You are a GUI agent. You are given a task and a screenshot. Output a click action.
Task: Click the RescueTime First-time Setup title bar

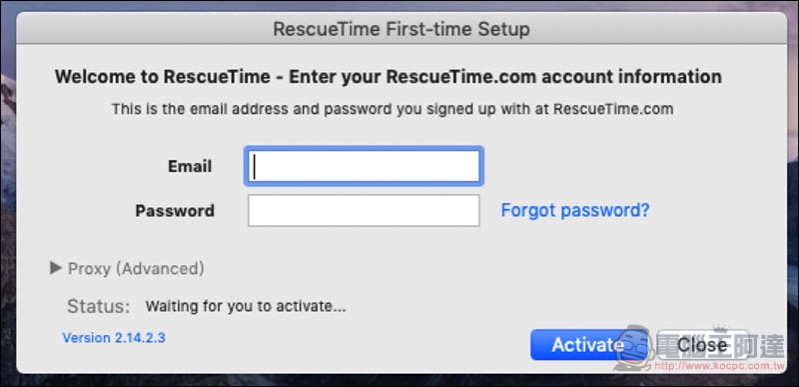402,29
